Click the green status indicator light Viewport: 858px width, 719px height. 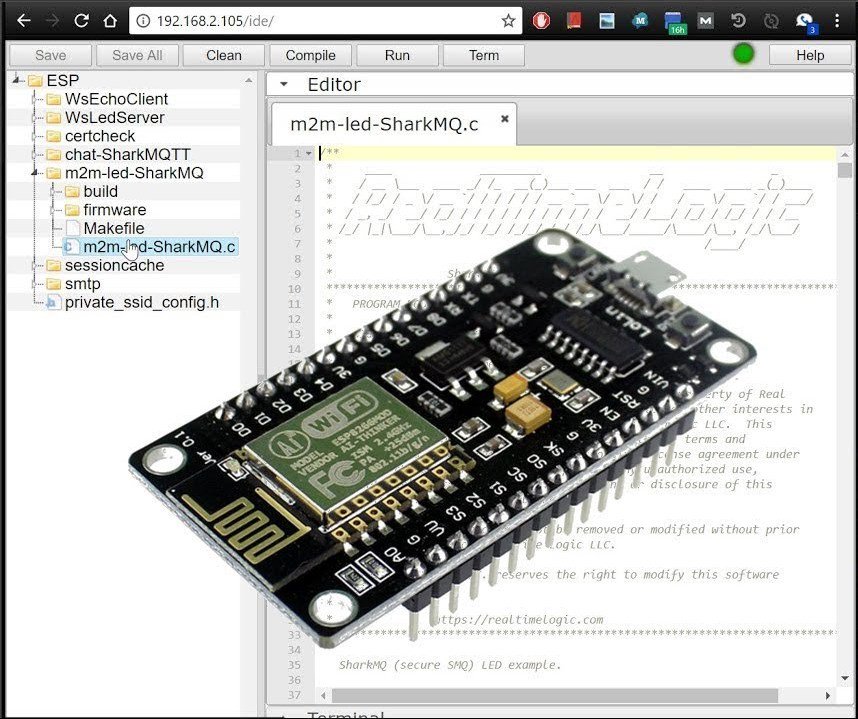coord(743,54)
